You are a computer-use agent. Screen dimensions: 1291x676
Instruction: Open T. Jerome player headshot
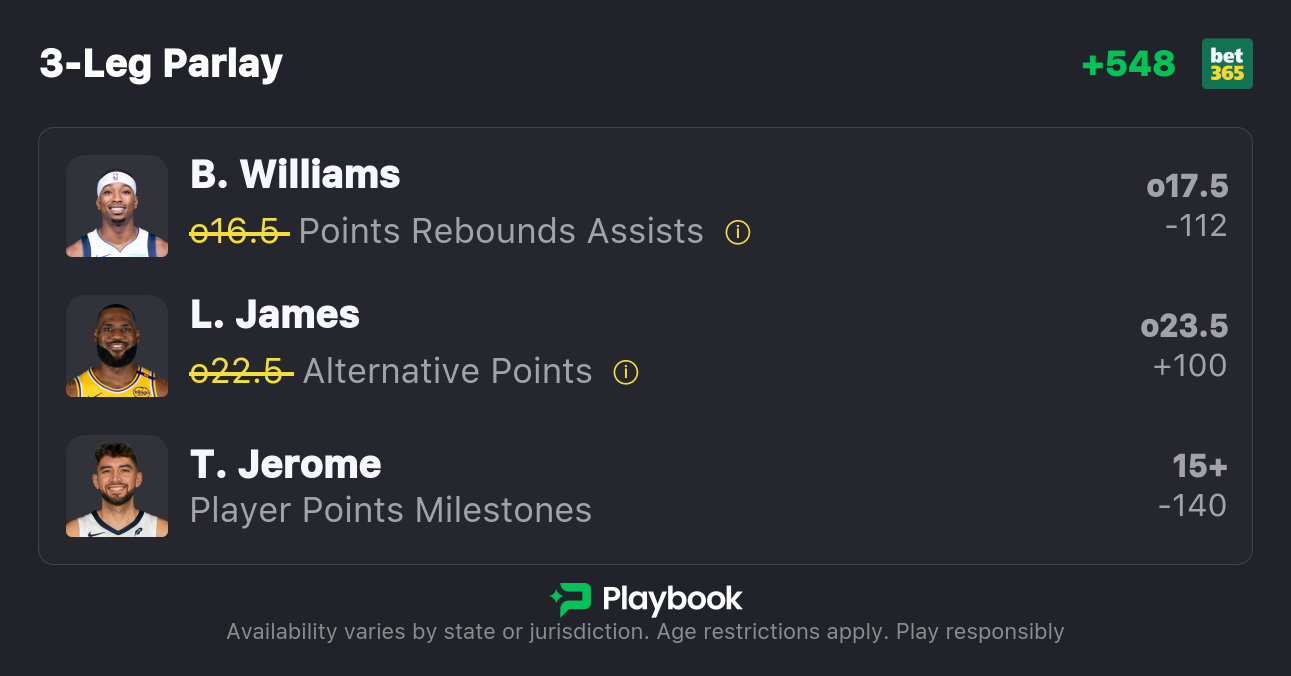117,486
